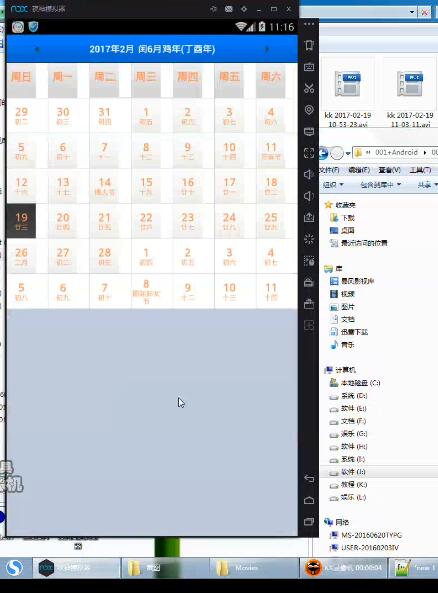438x593 pixels.
Task: Open 文件(F) menu in Explorer
Action: coord(329,170)
